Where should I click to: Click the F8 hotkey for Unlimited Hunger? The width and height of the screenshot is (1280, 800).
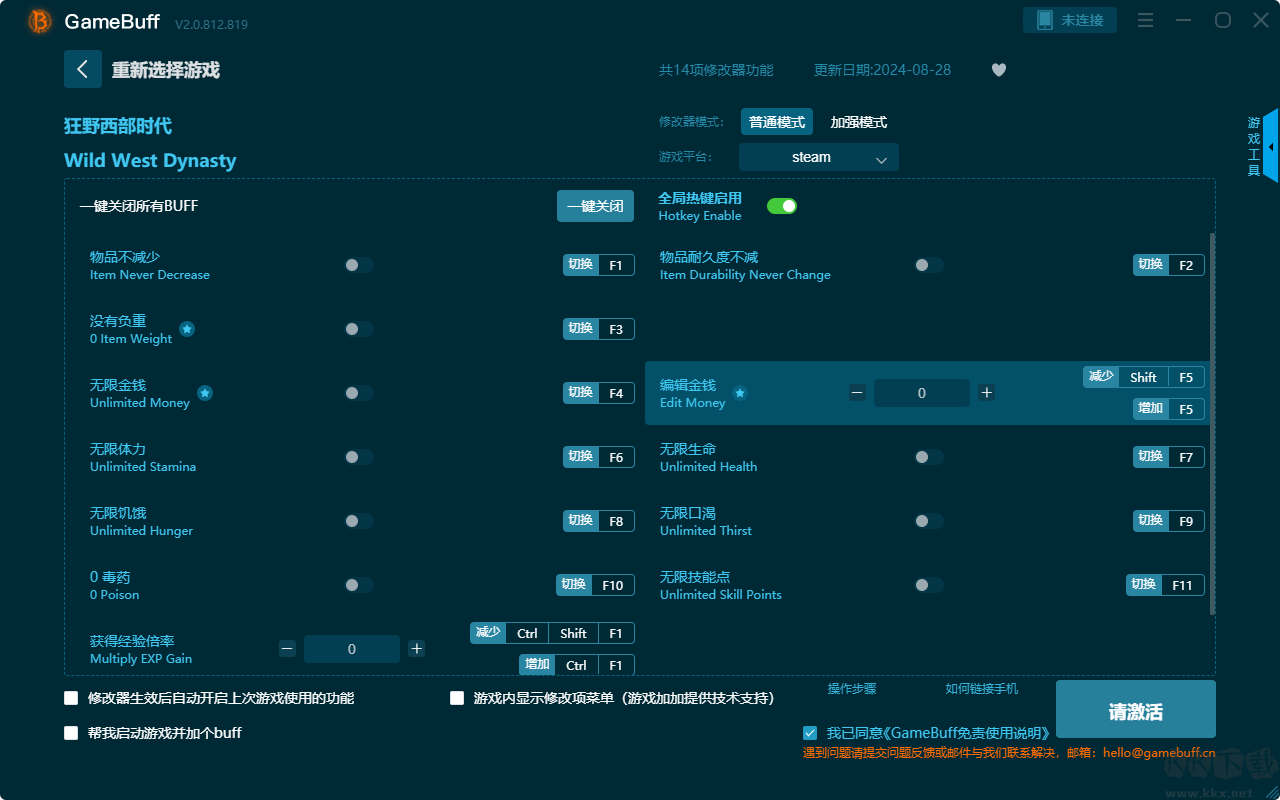[x=599, y=521]
